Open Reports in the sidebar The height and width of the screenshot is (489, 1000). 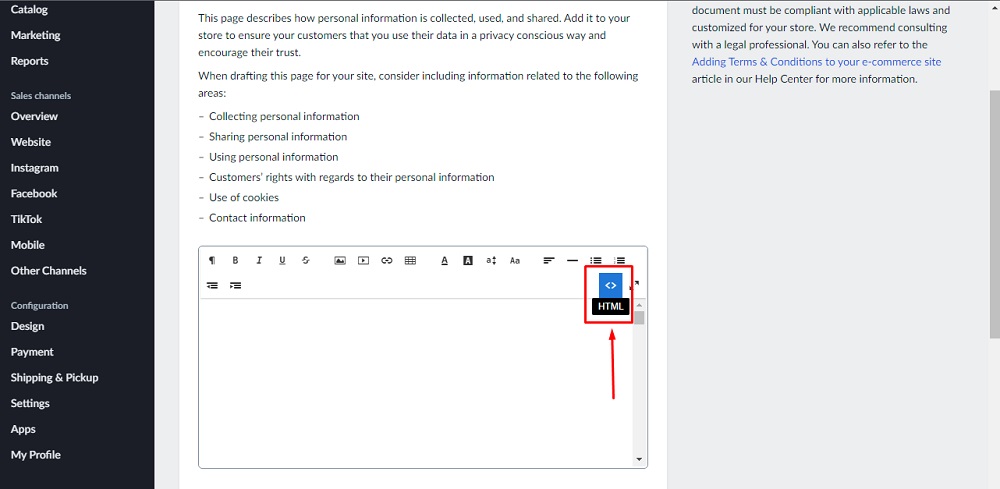(x=29, y=61)
